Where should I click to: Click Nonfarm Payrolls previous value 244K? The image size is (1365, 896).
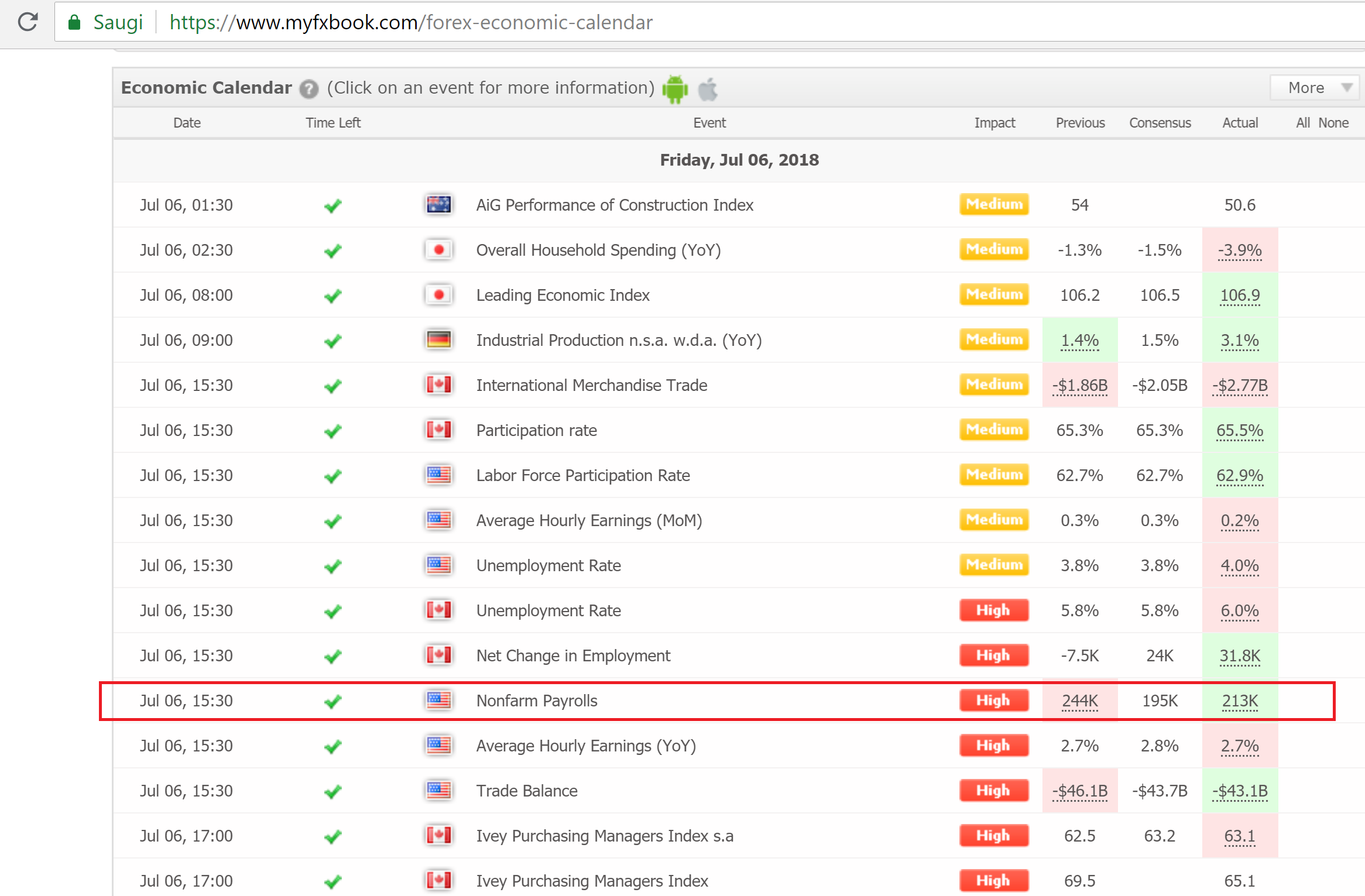pos(1080,701)
